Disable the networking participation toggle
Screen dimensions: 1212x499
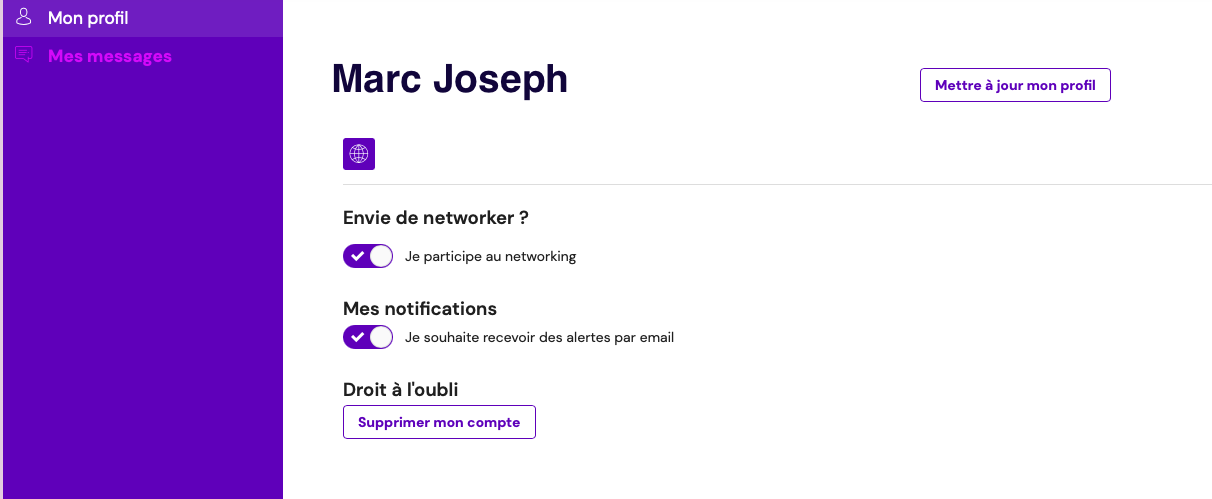click(368, 256)
